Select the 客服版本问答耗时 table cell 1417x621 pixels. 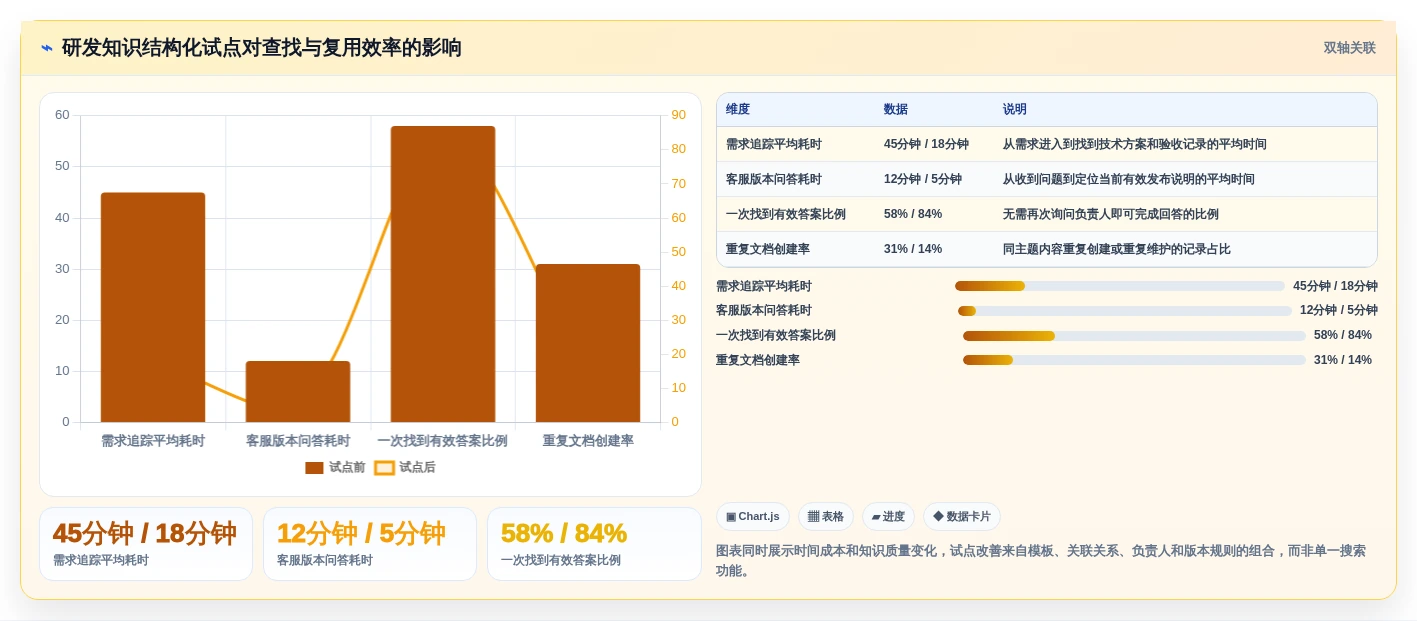pos(774,179)
